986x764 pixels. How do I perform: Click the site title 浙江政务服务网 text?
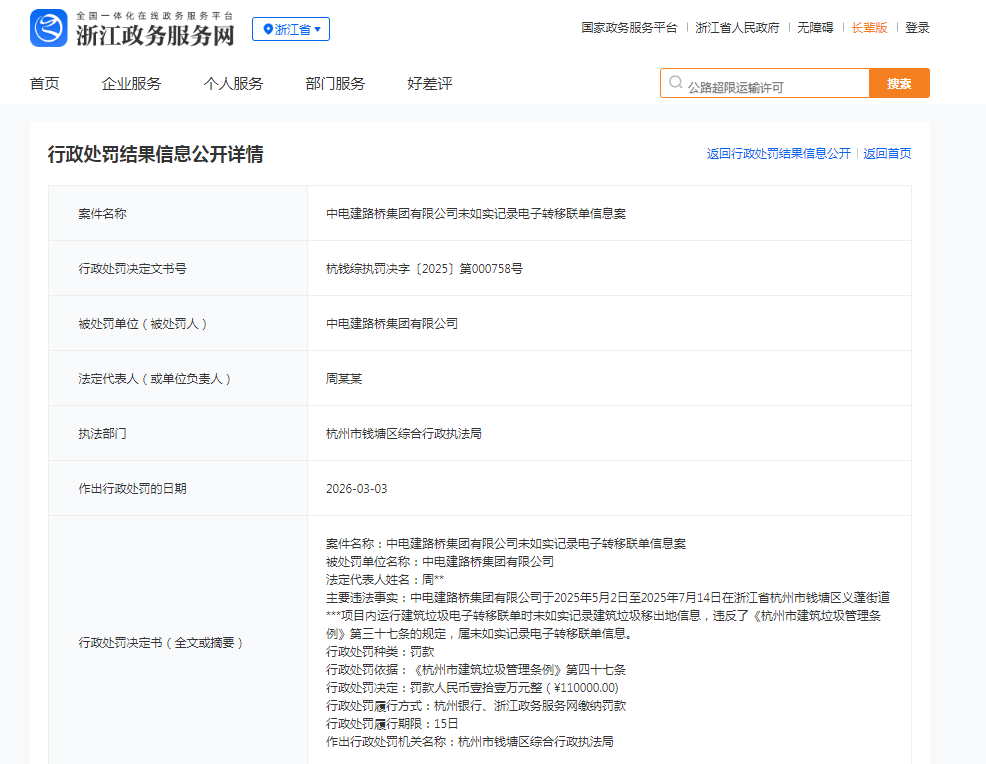(x=155, y=35)
